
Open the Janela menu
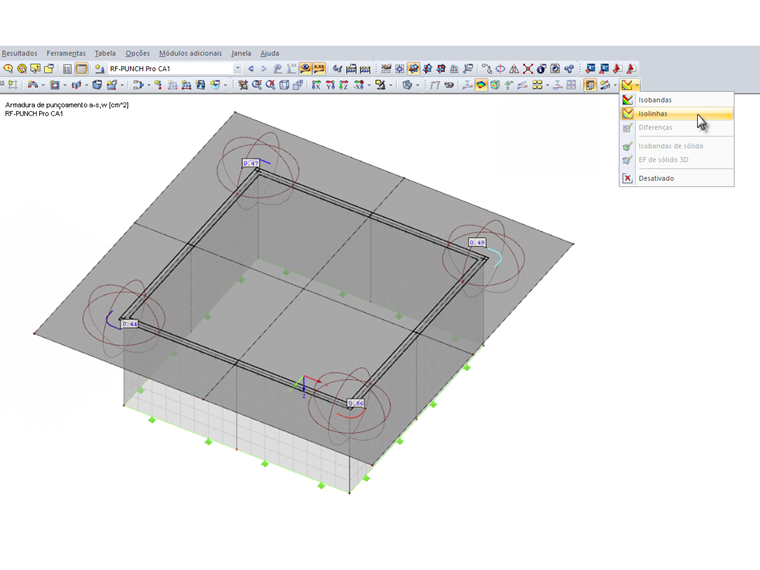click(x=241, y=53)
